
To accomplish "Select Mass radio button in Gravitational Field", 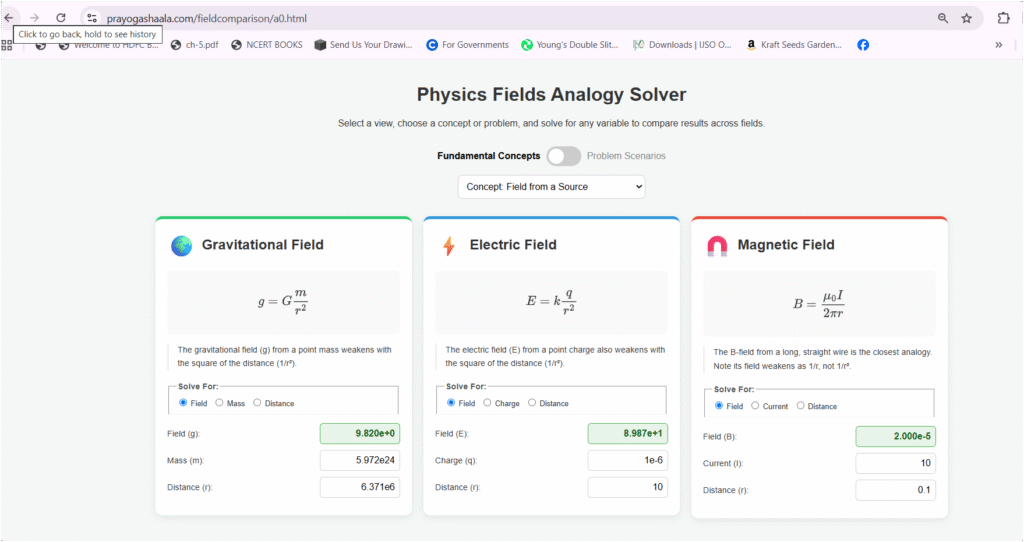I will click(x=220, y=403).
